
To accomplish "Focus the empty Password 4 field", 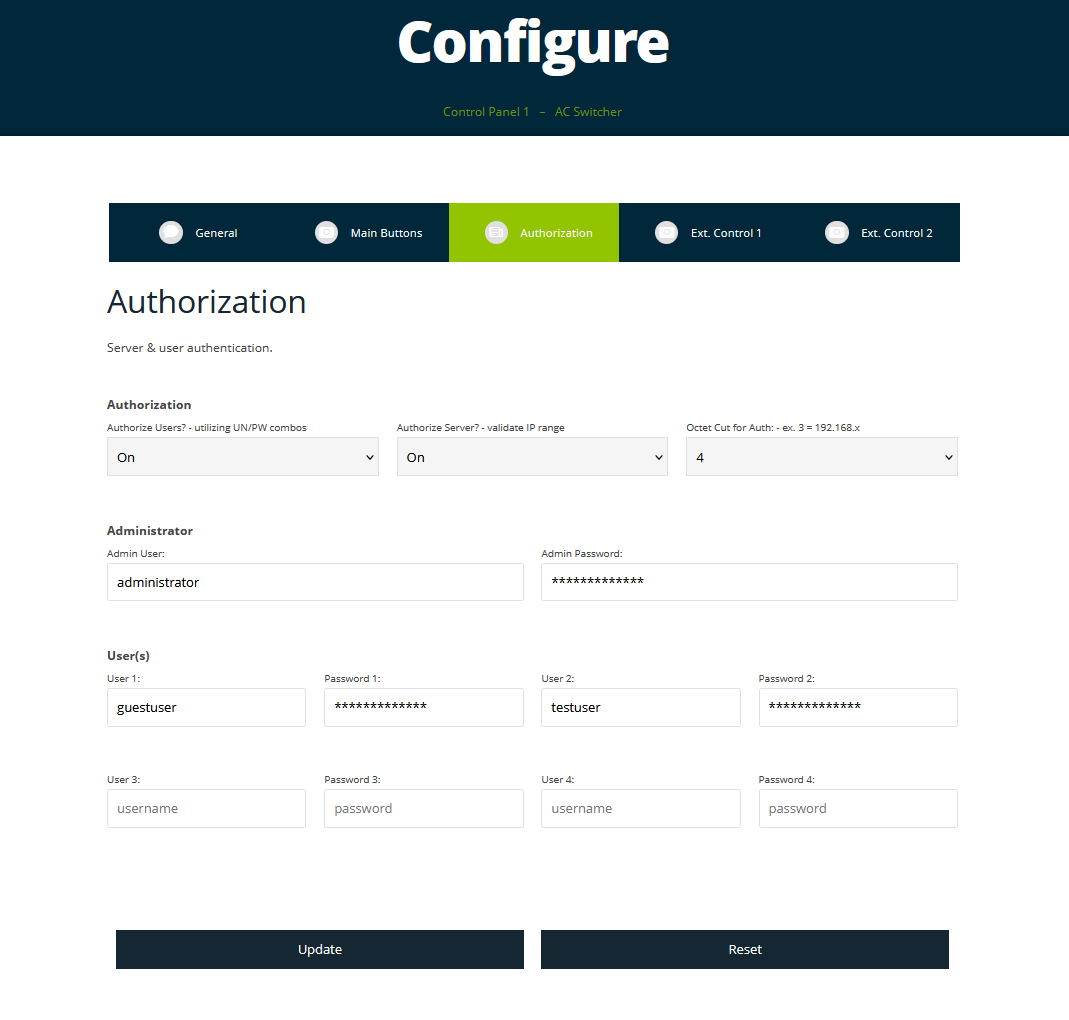I will click(858, 808).
